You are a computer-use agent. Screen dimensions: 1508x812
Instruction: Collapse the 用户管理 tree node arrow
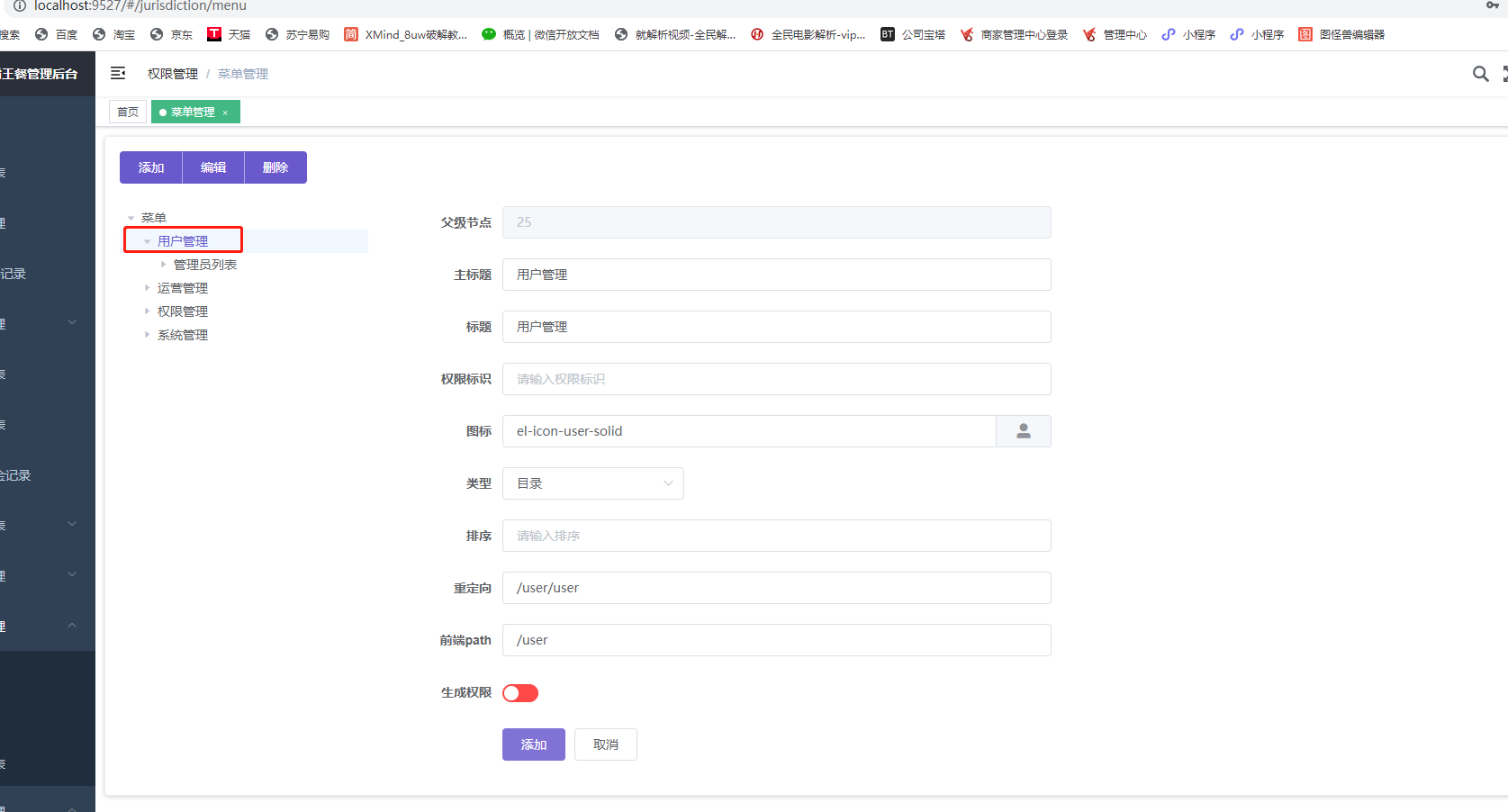click(147, 241)
